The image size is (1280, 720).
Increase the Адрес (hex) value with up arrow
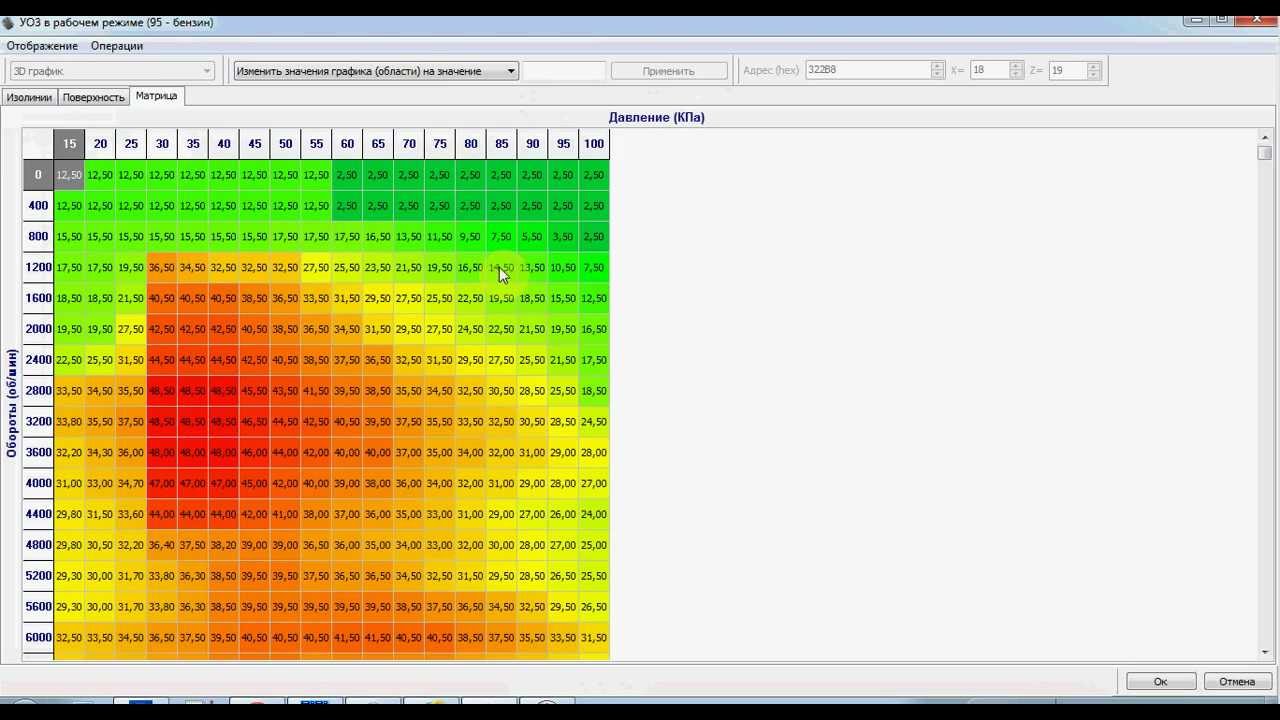tap(937, 66)
